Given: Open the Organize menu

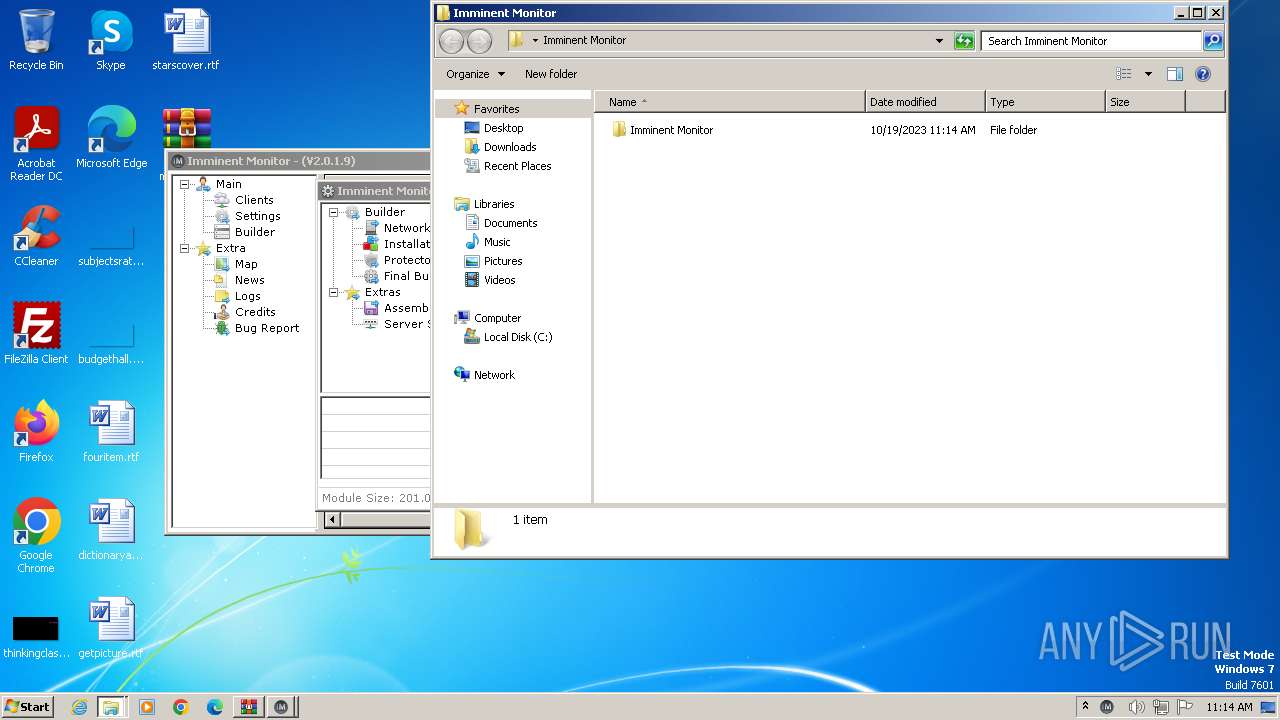Looking at the screenshot, I should pyautogui.click(x=475, y=74).
